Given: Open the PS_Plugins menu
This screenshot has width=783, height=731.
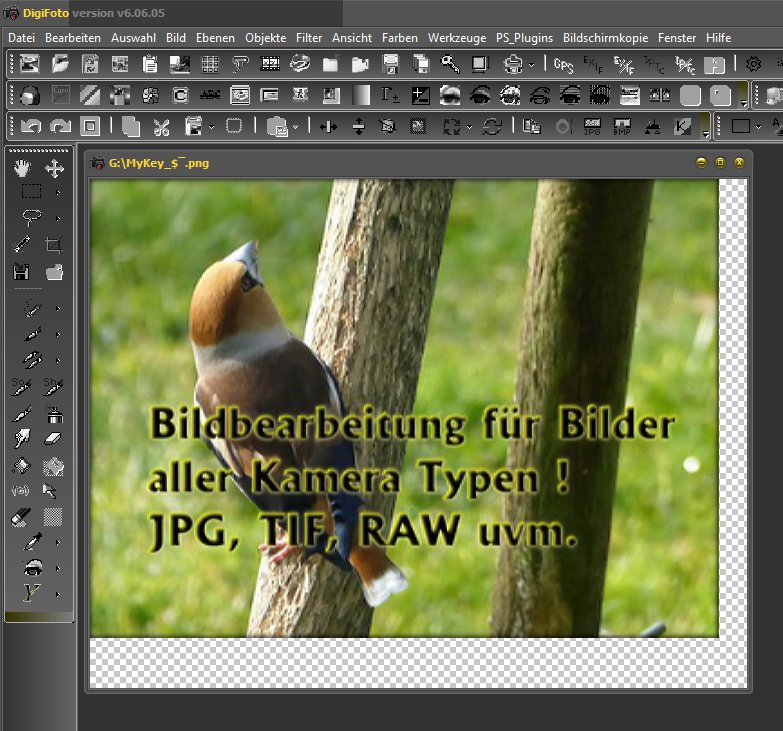Looking at the screenshot, I should click(x=524, y=38).
